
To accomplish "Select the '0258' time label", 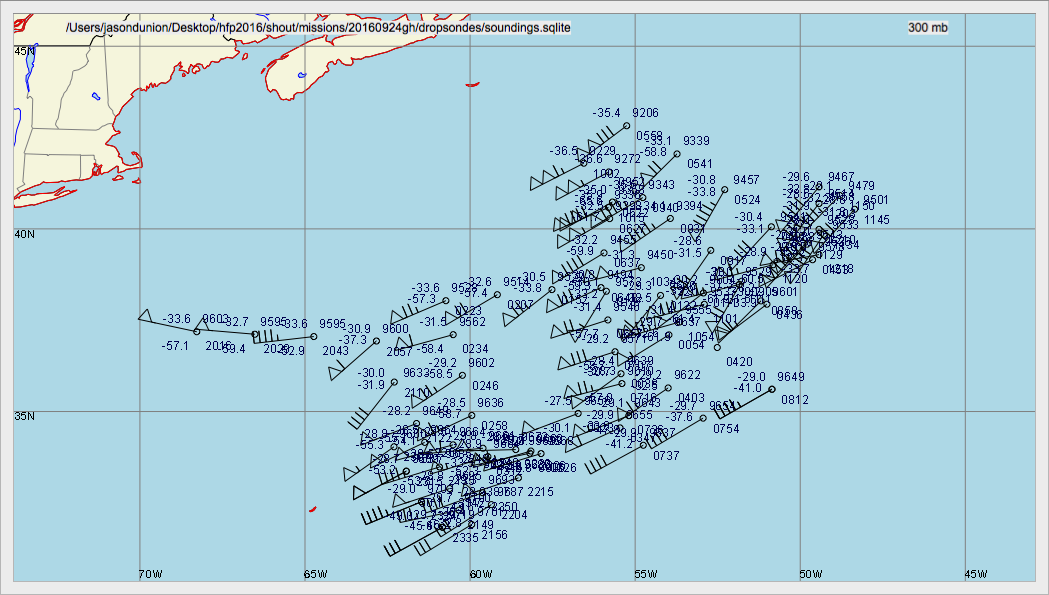I will coord(494,426).
